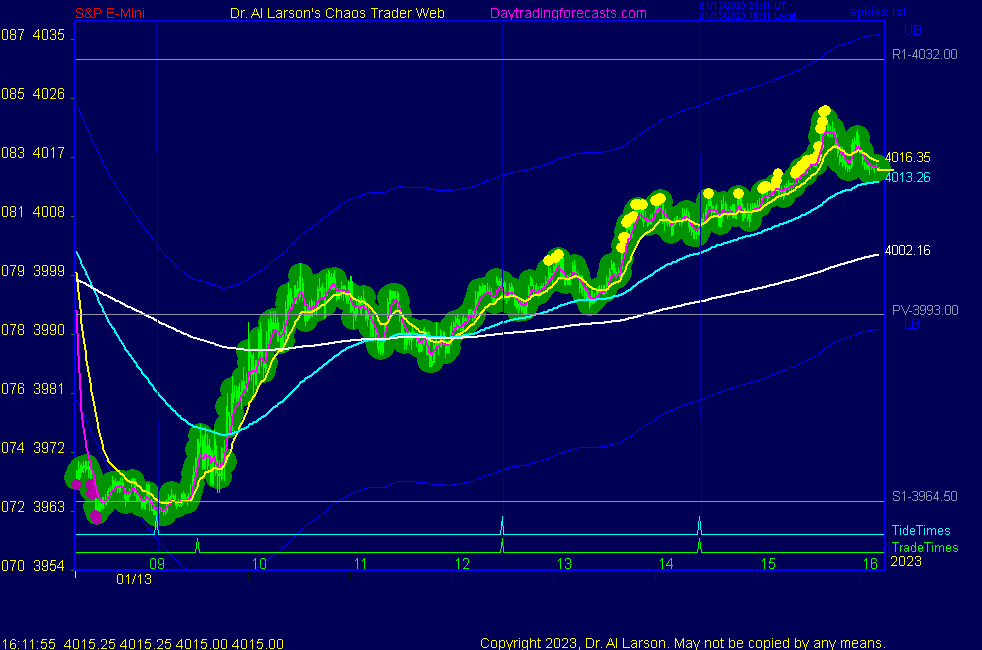Screen dimensions: 982x650
Task: Select the "3990" price axis label
Action: pos(49,330)
